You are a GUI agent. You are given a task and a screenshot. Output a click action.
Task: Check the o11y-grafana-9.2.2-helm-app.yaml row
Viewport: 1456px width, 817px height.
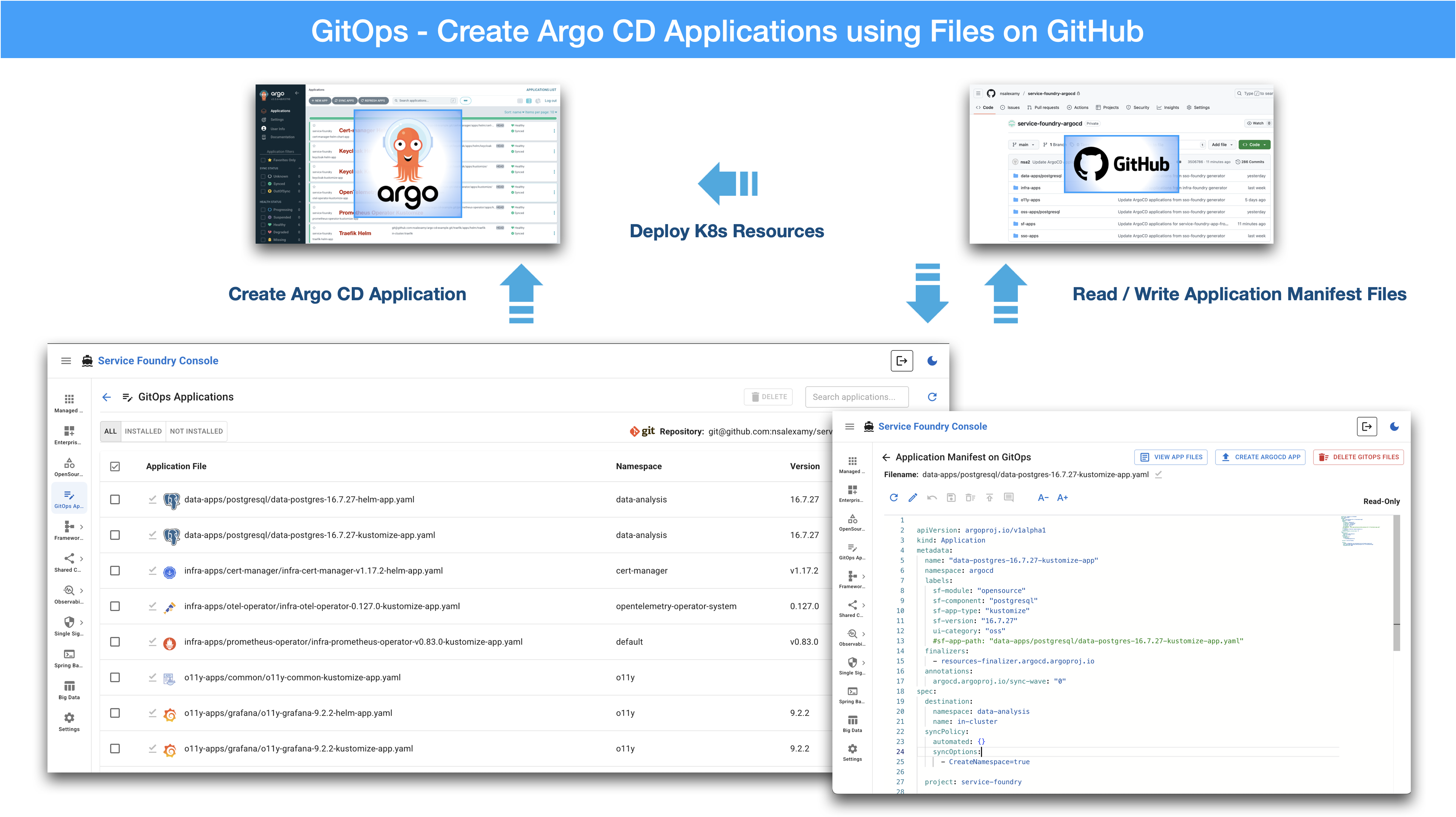[x=115, y=713]
